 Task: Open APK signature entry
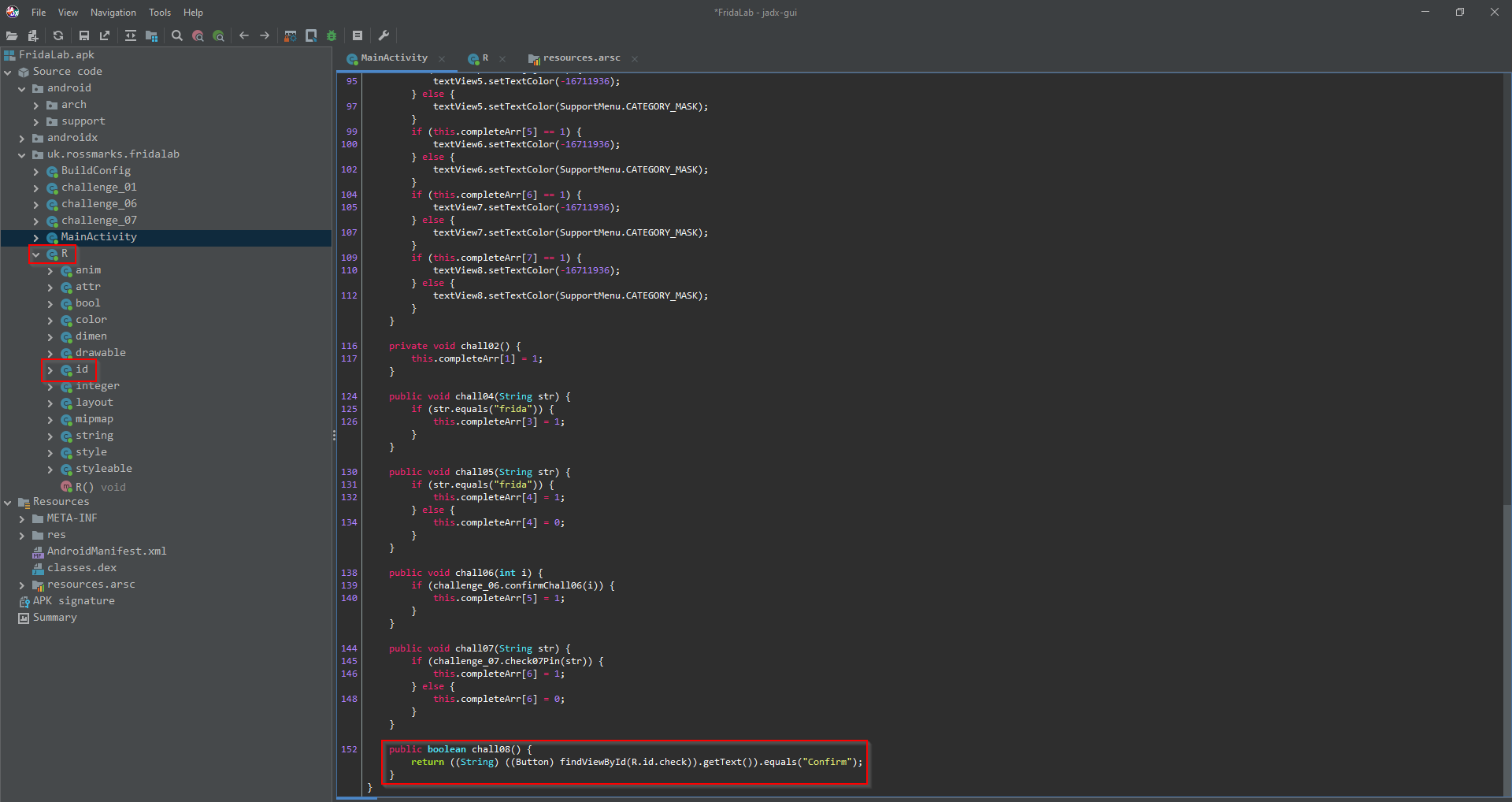(73, 601)
